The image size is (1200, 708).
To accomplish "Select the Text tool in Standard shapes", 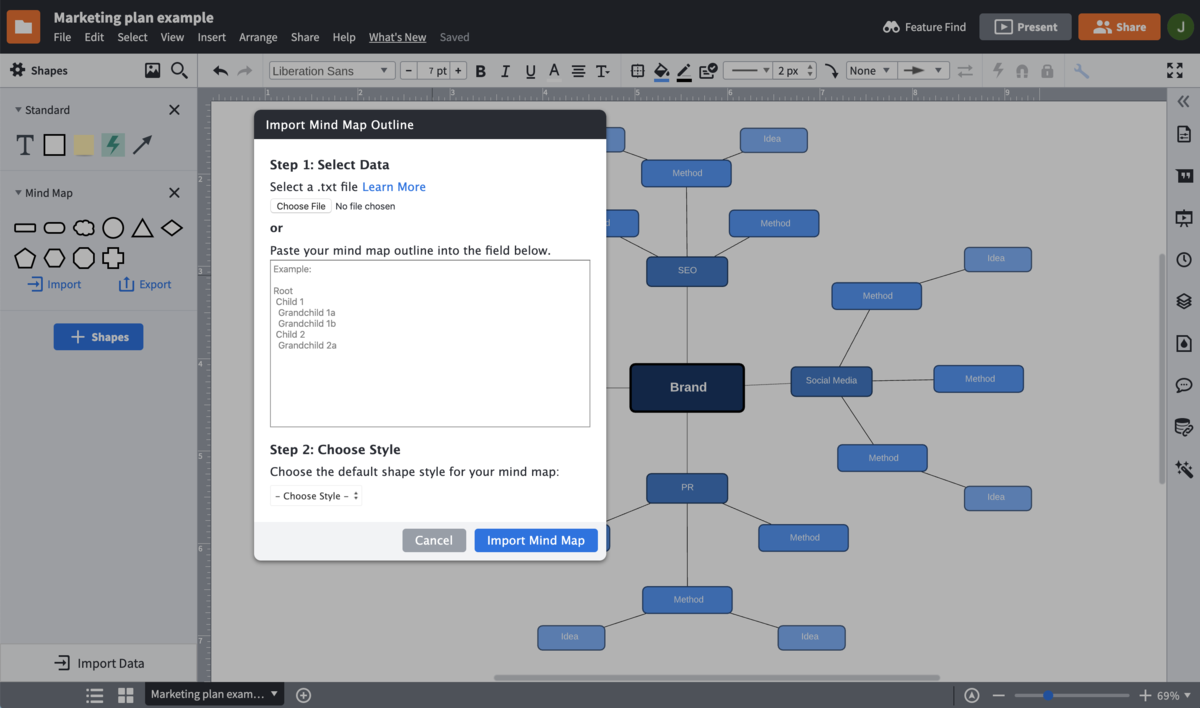I will (x=25, y=145).
